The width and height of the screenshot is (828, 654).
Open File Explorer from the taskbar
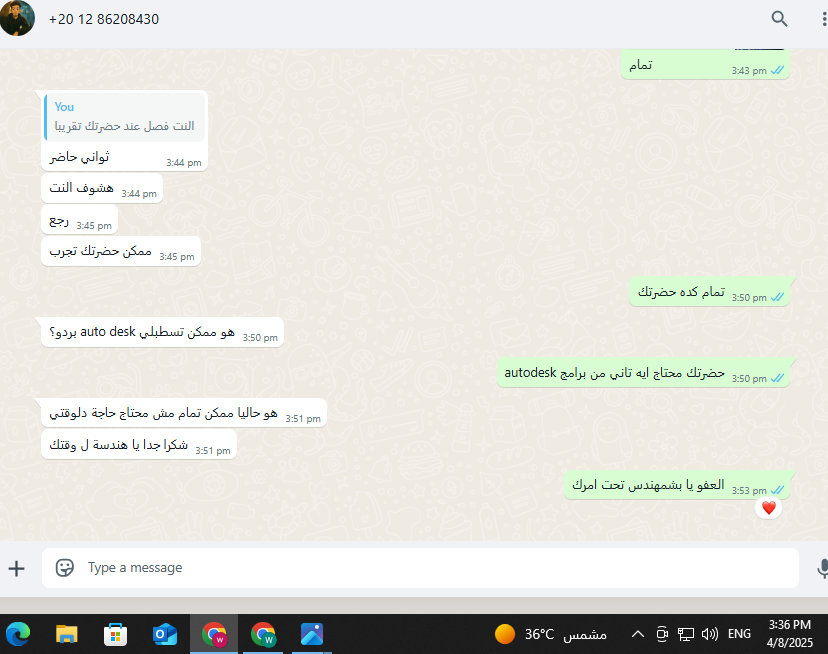coord(67,634)
